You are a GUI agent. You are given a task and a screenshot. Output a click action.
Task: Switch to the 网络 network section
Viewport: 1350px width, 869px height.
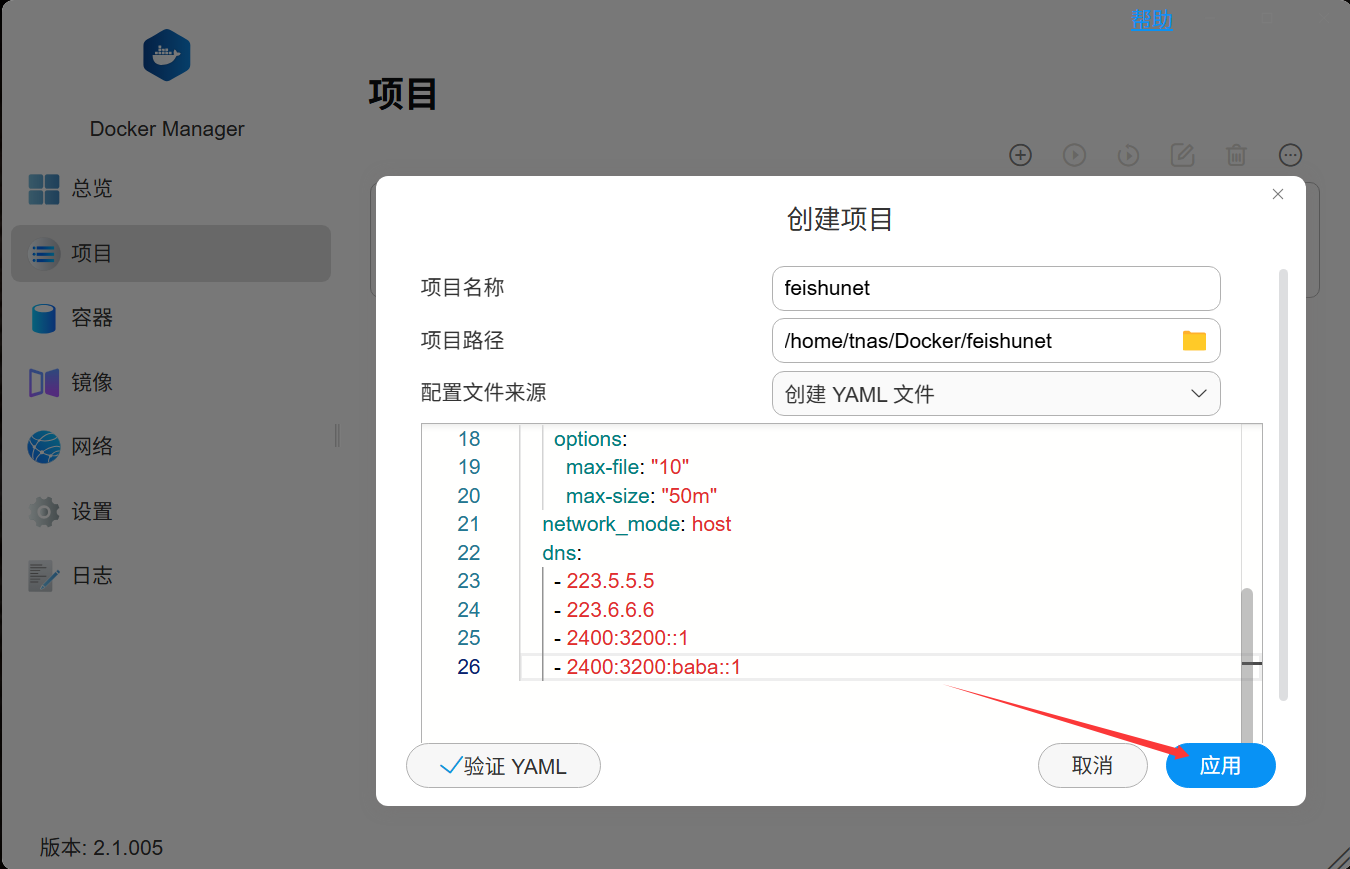(171, 447)
